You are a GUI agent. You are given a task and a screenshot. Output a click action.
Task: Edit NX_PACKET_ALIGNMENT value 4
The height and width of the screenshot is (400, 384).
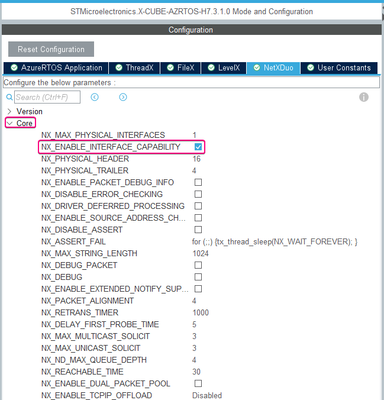(194, 301)
